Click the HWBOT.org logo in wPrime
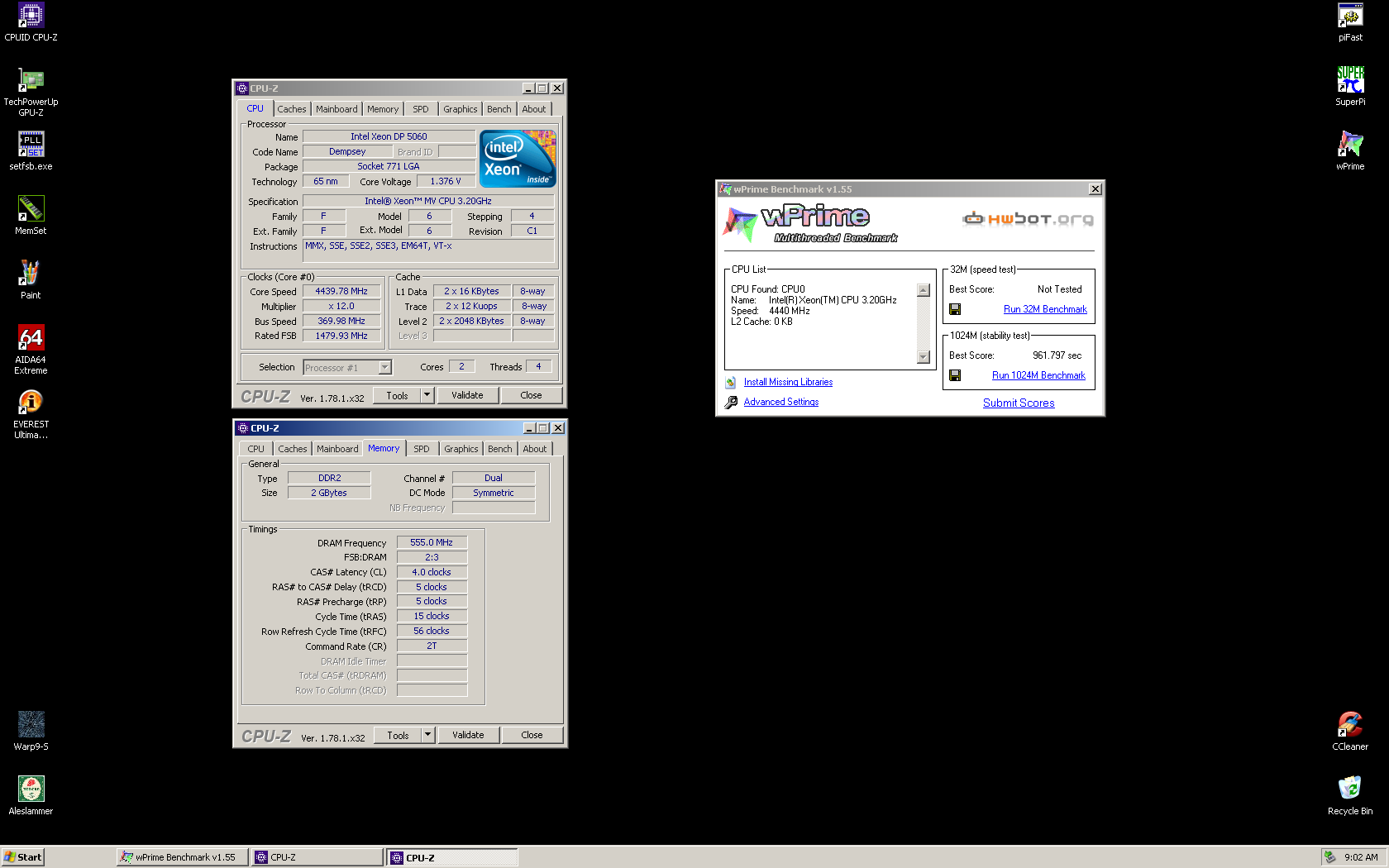 (1028, 218)
